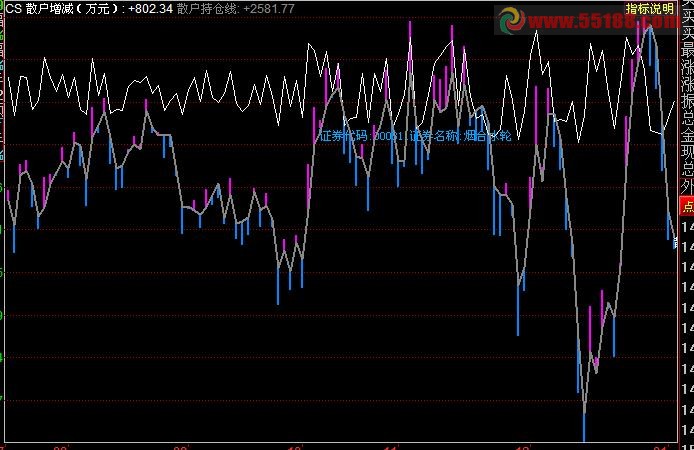Viewport: 694px width, 450px height.
Task: Click the +802.34 indicator value
Action: [150, 8]
